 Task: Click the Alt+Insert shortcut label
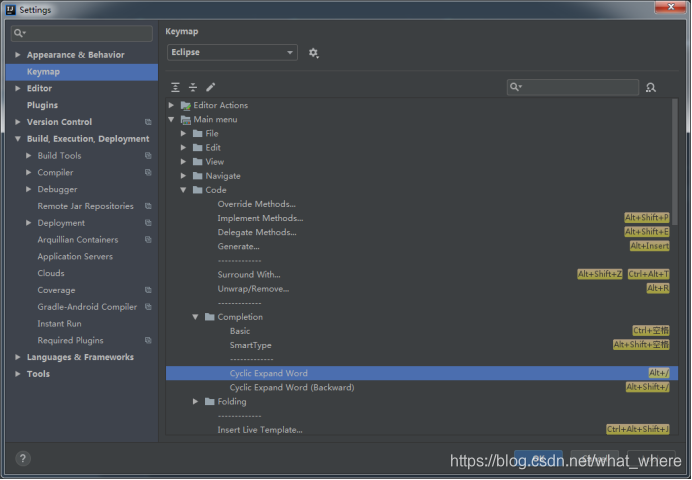pos(649,246)
